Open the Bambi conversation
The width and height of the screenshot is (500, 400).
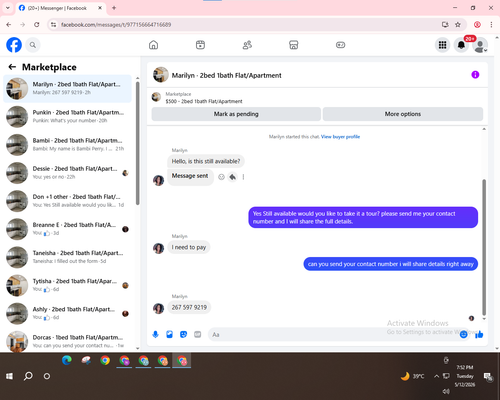coord(67,145)
